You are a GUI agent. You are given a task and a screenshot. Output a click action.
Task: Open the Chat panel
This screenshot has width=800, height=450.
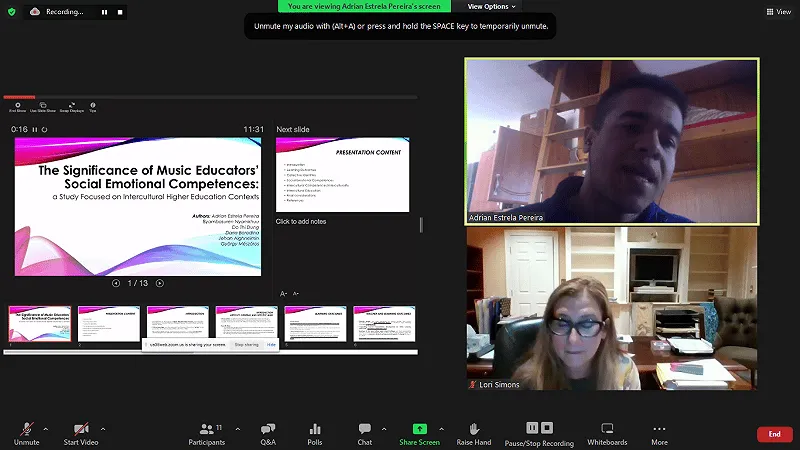(x=364, y=432)
